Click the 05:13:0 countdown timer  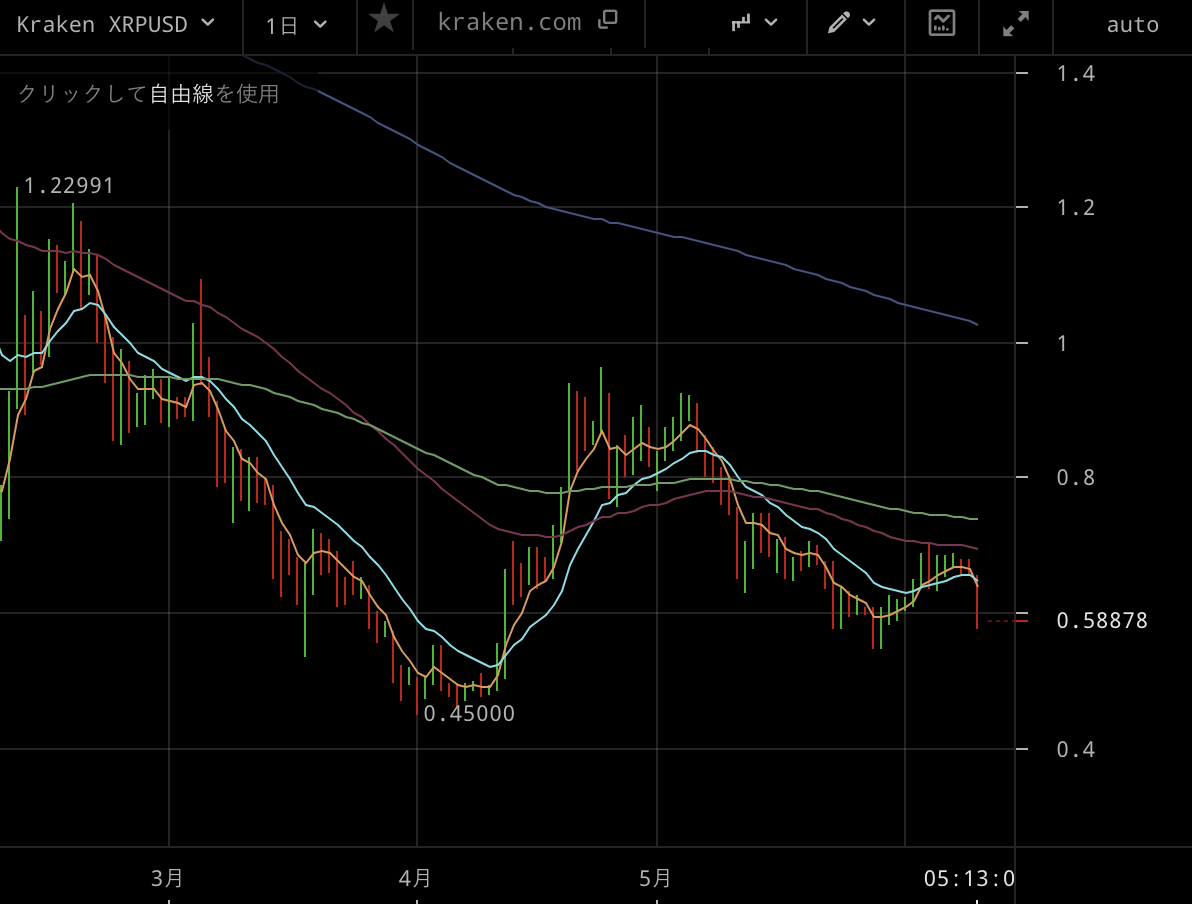point(969,879)
